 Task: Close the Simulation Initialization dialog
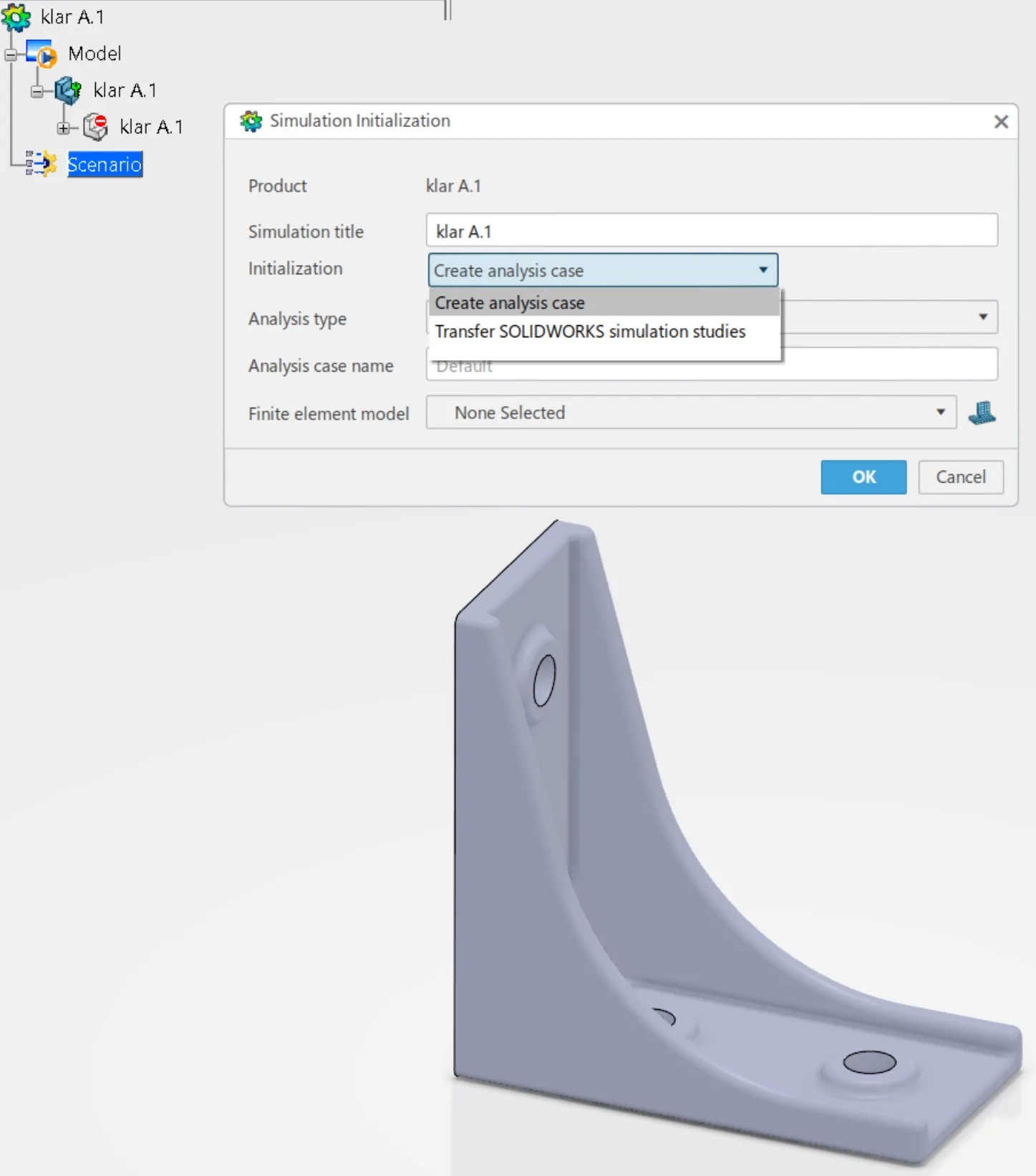[x=1001, y=122]
